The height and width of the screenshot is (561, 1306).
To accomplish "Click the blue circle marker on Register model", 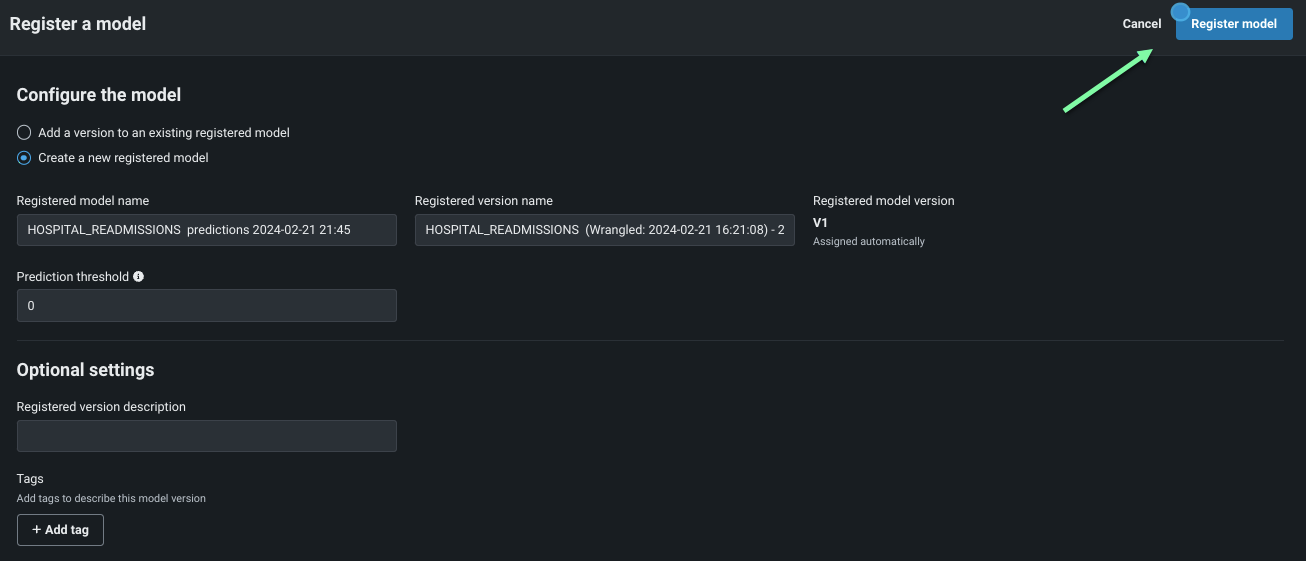I will [x=1180, y=13].
